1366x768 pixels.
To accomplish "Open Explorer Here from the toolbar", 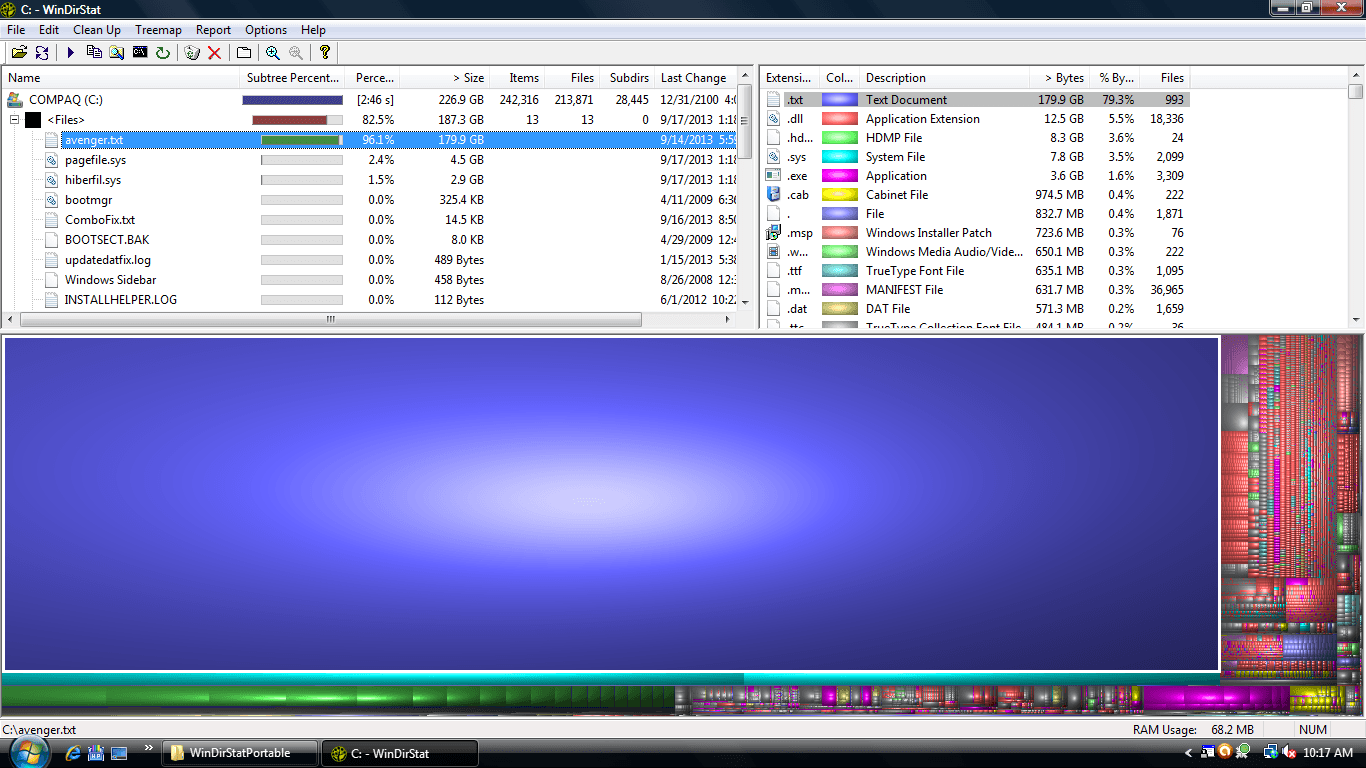I will pos(117,53).
